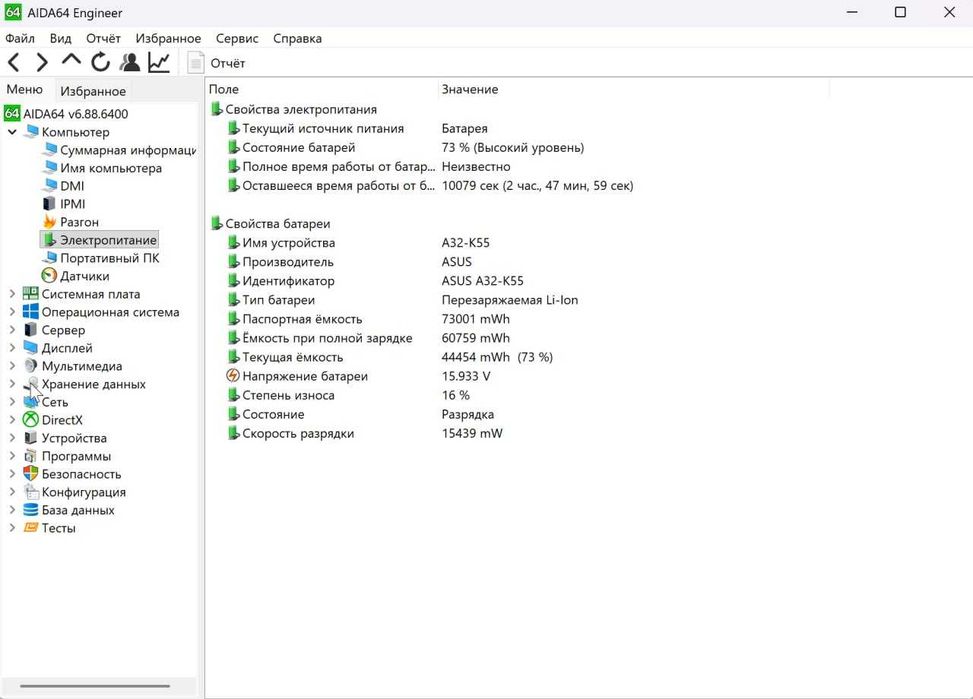The image size is (973, 699).
Task: Click the ASUS A32-K55 identifier value
Action: click(x=482, y=281)
